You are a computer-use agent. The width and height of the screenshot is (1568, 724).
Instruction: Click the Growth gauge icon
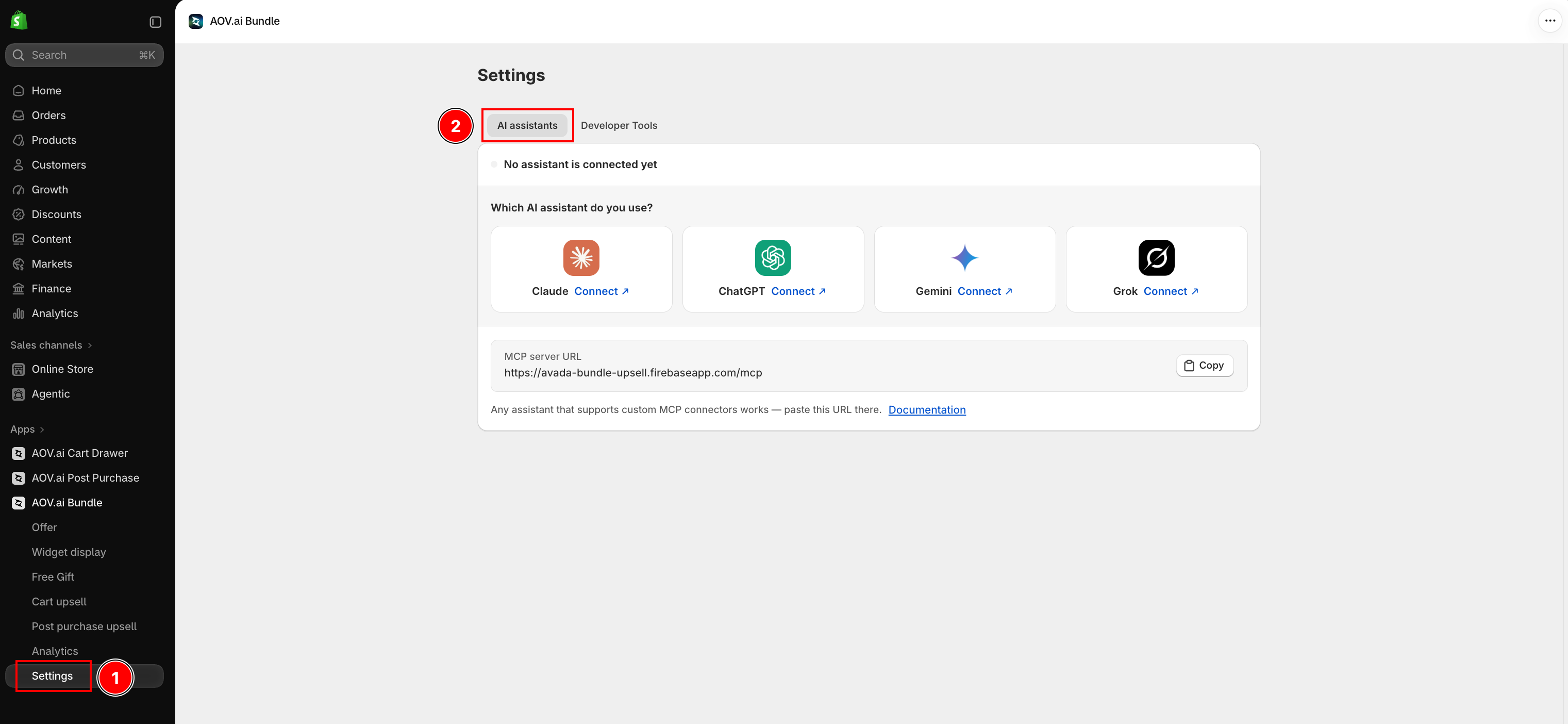[19, 190]
